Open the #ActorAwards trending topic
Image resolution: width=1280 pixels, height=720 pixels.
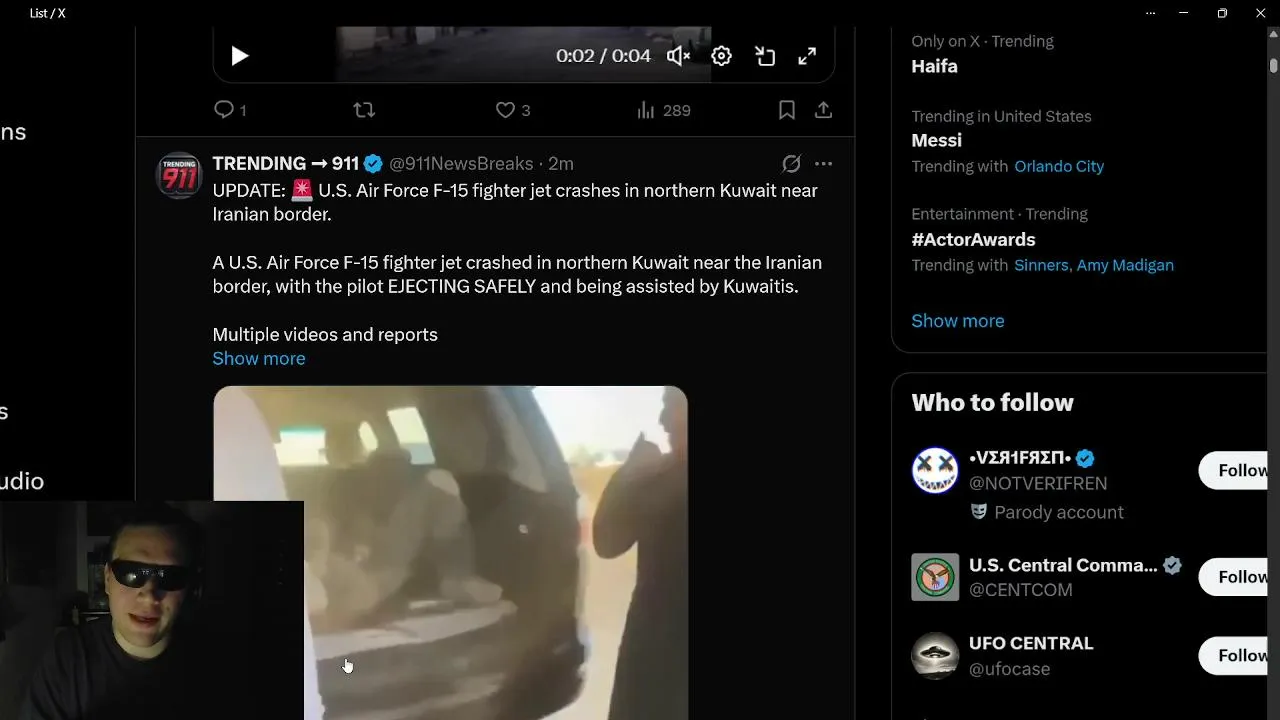coord(973,239)
